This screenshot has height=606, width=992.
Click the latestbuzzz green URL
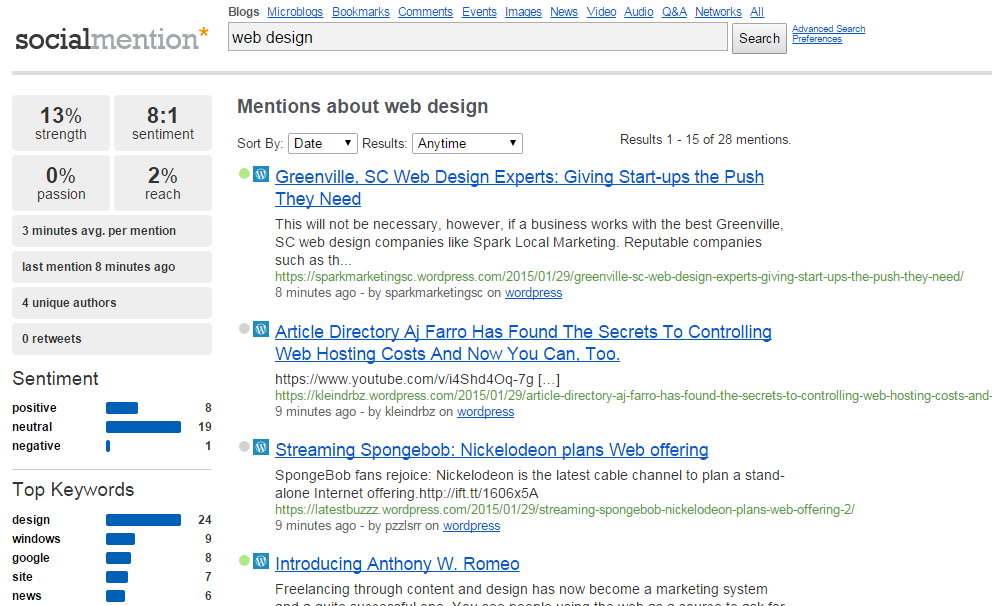[x=565, y=509]
